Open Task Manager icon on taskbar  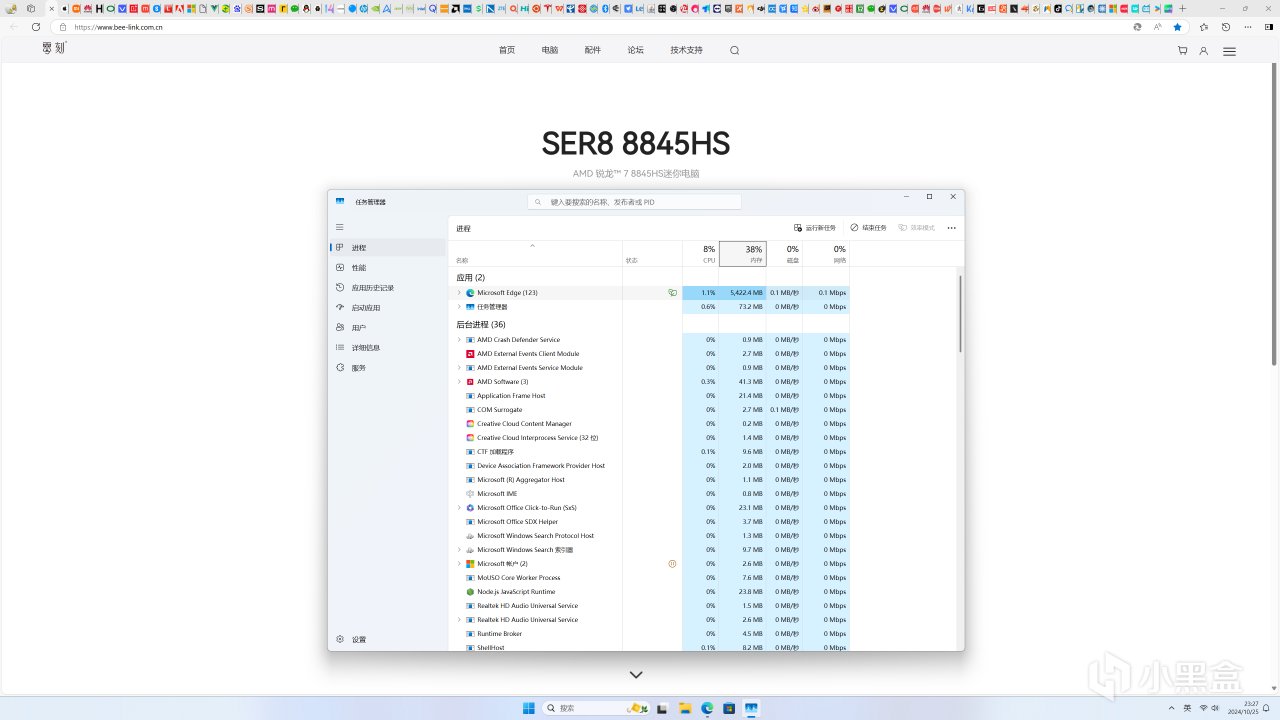pyautogui.click(x=750, y=708)
